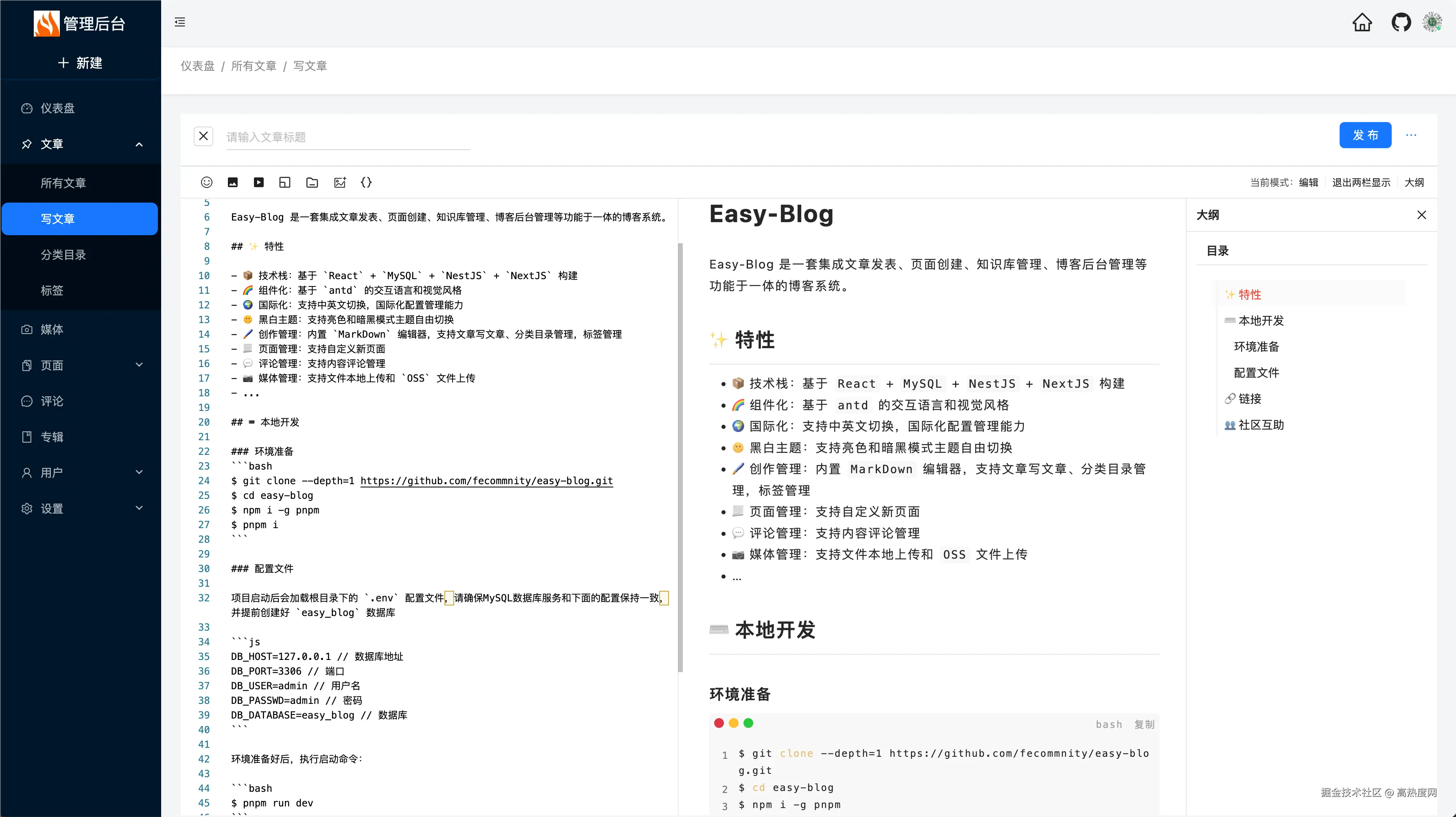Insert code block with braces icon
The width and height of the screenshot is (1456, 817).
[366, 182]
